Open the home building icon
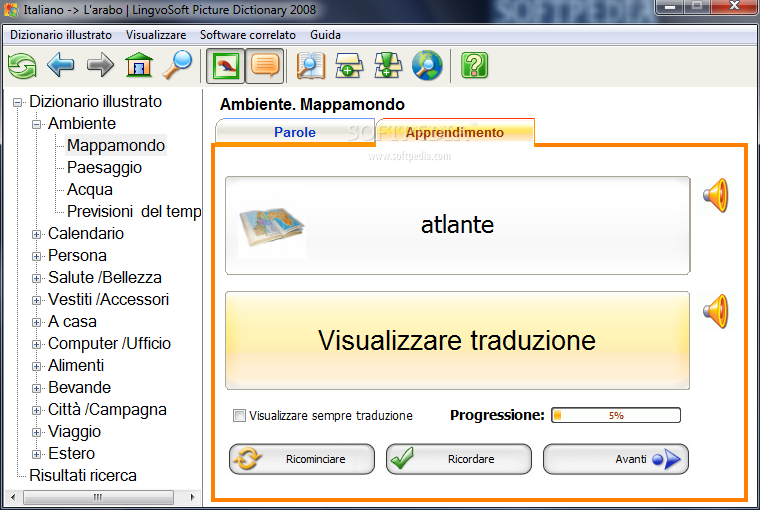 [x=139, y=65]
